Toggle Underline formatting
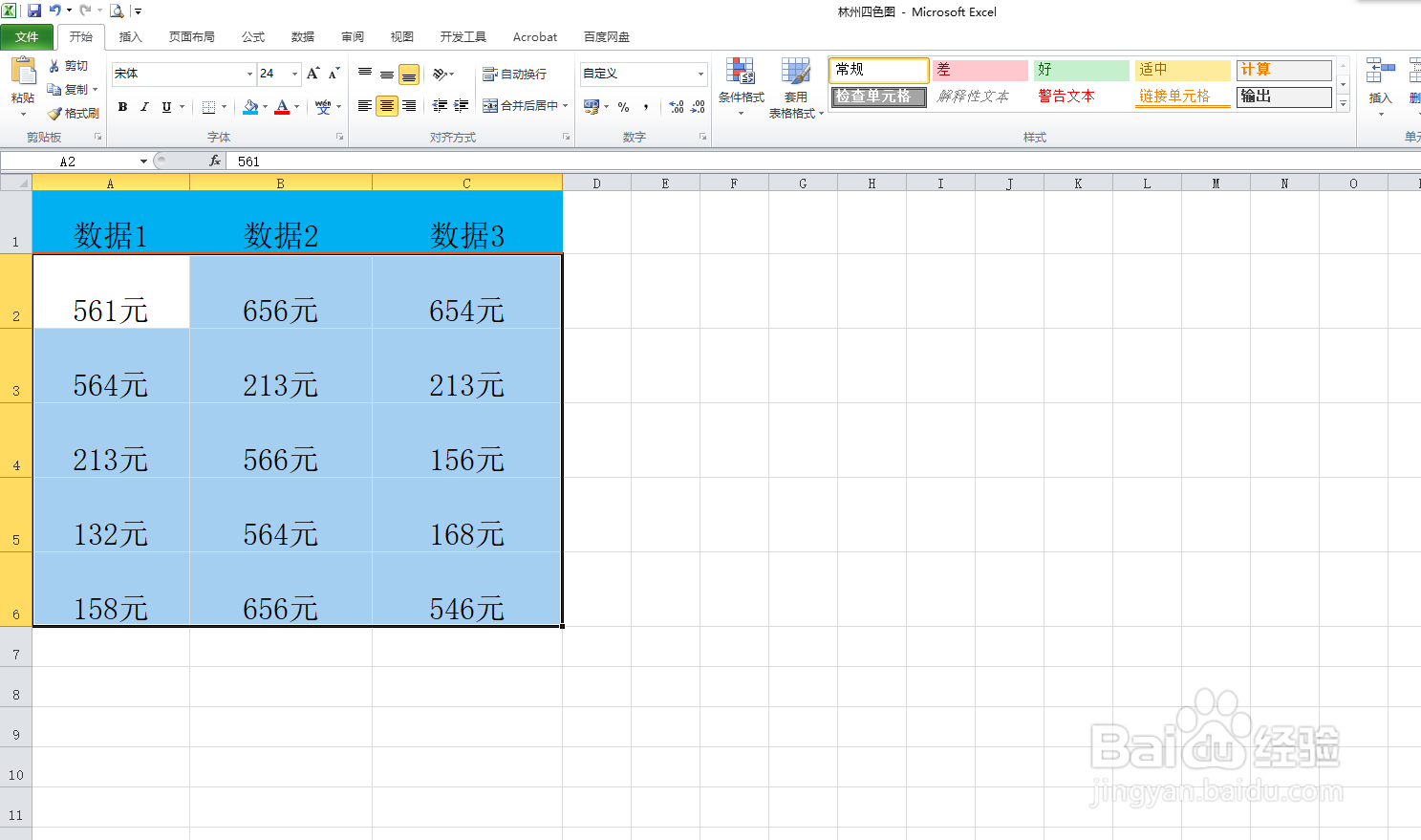Image resolution: width=1421 pixels, height=840 pixels. coord(166,107)
